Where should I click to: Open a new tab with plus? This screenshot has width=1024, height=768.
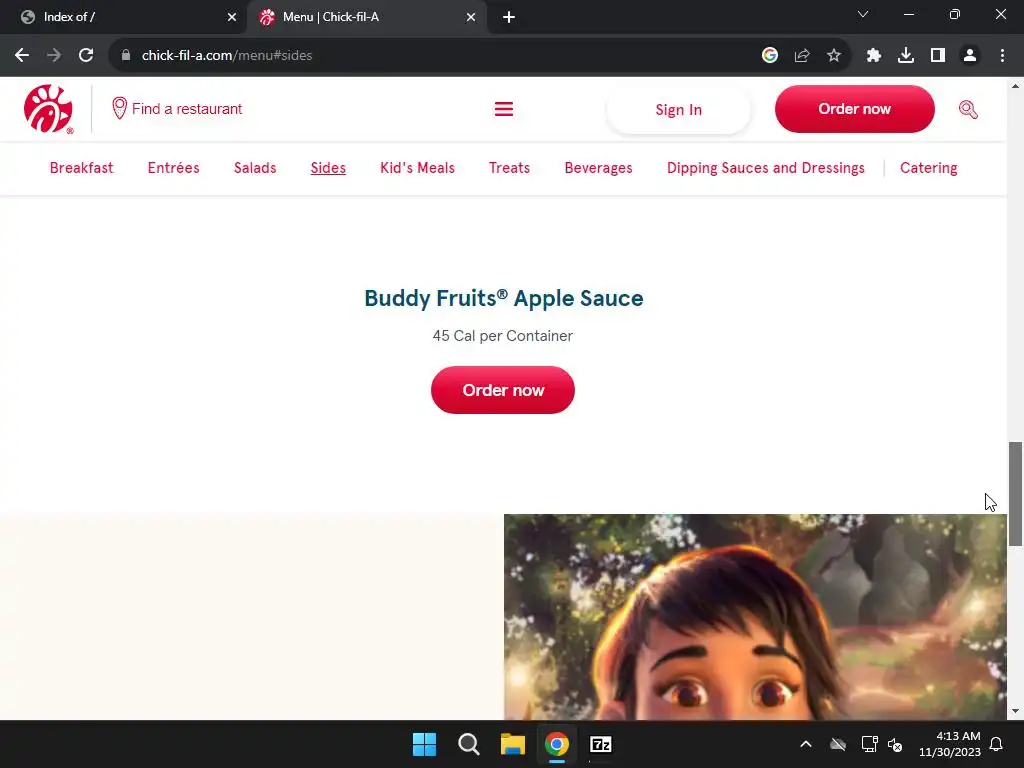click(x=509, y=18)
